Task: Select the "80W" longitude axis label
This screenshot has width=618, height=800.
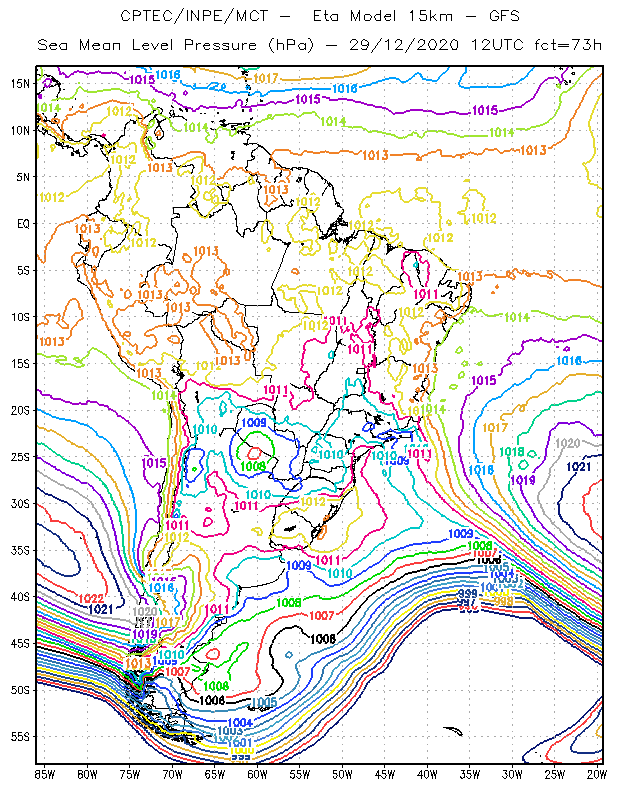Action: (87, 775)
